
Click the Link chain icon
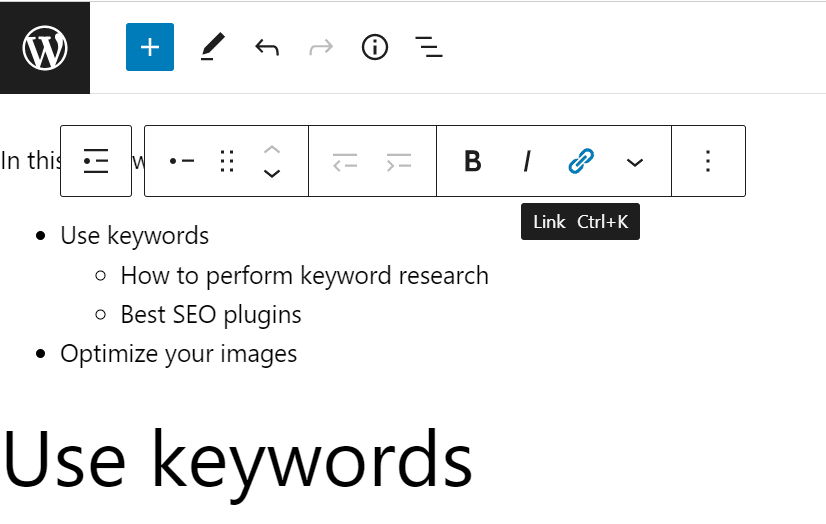[x=581, y=161]
